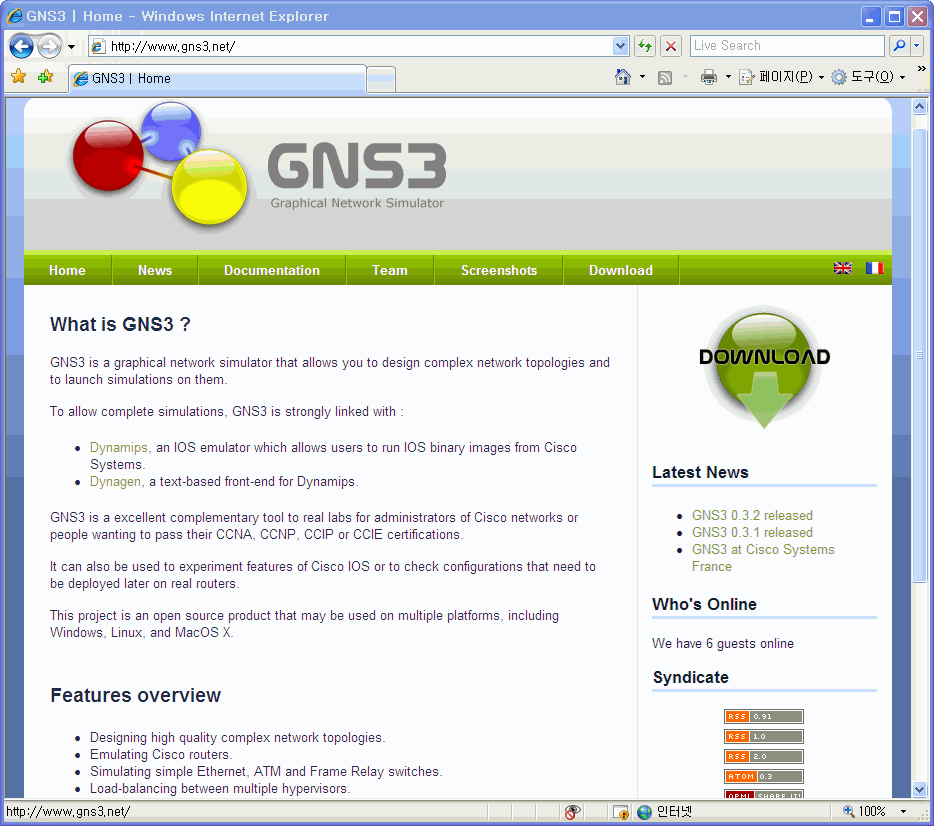Open the search provider options dropdown
This screenshot has height=826, width=934.
(917, 46)
